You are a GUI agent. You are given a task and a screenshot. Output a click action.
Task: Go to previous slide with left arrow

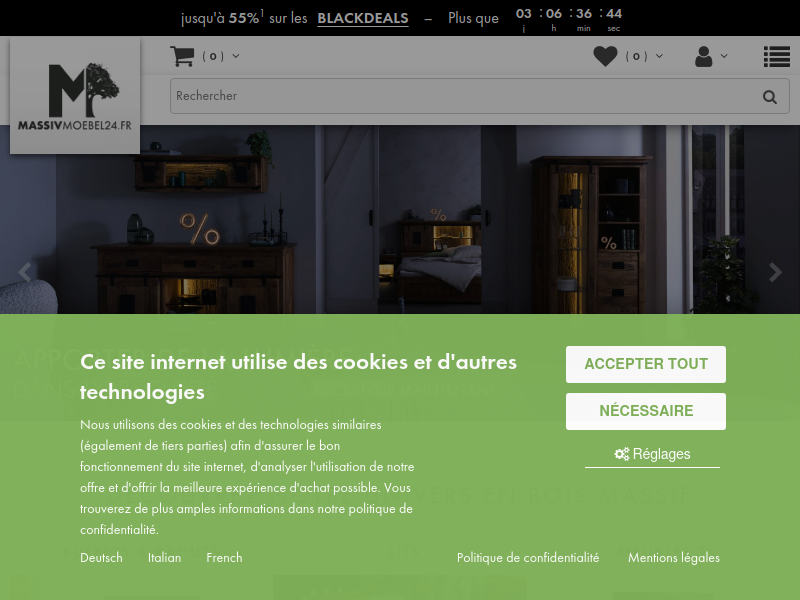24,271
